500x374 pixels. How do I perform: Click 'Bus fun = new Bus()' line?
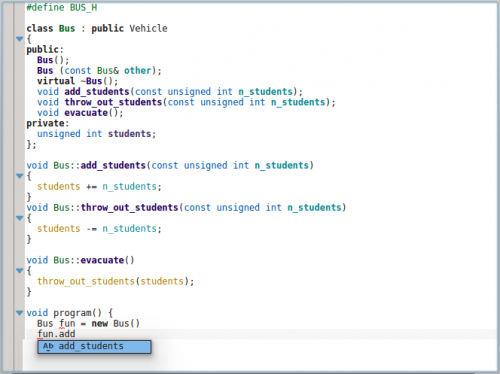(x=88, y=323)
